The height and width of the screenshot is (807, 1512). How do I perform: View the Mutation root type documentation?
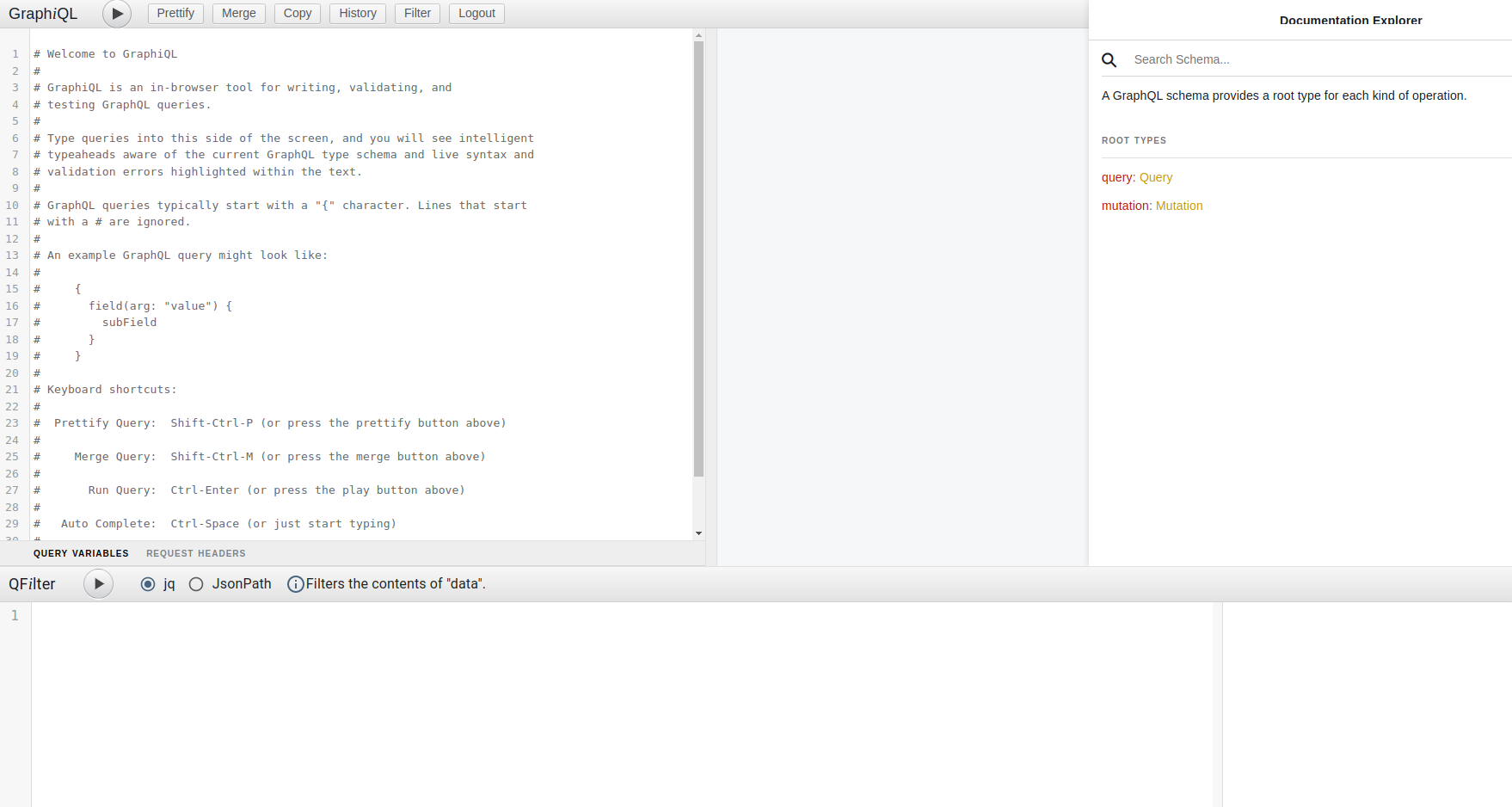(1179, 206)
